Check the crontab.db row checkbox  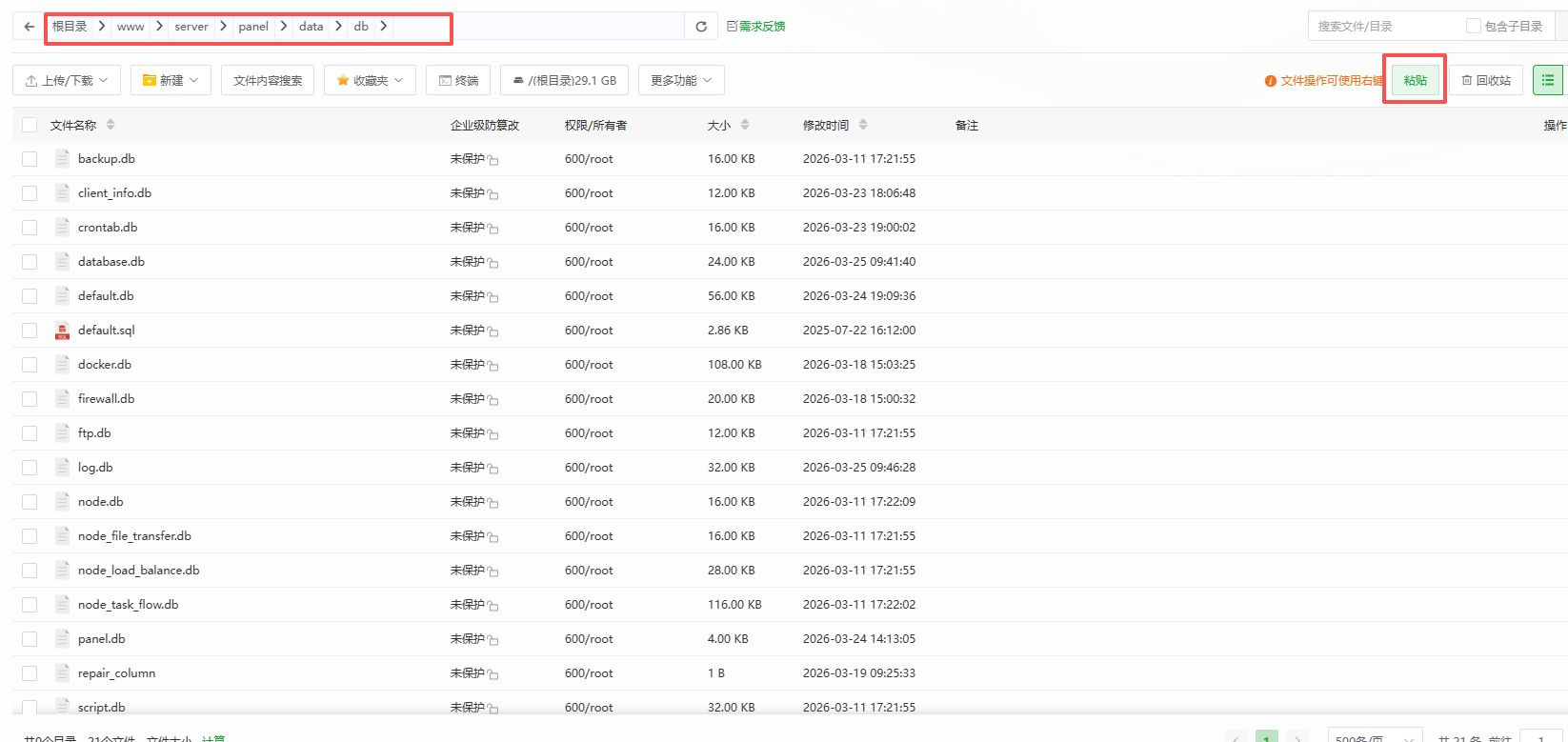click(30, 228)
